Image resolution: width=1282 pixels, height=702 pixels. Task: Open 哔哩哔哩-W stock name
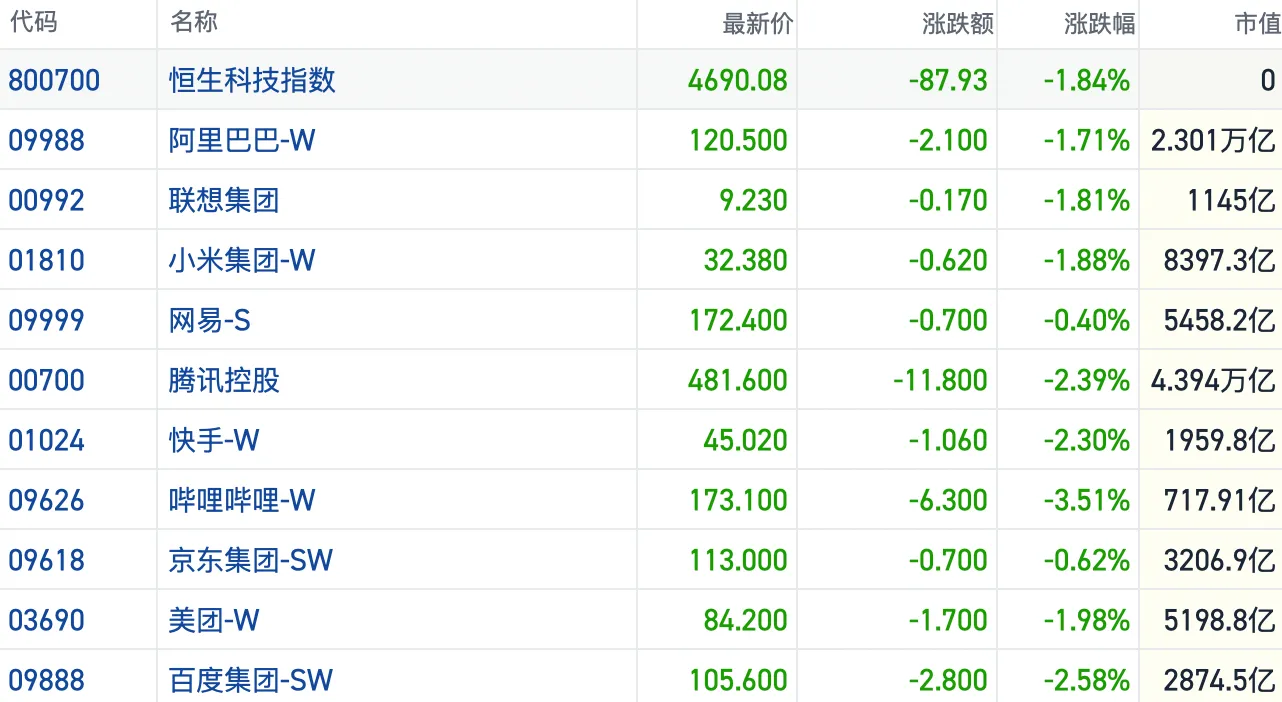click(x=242, y=500)
